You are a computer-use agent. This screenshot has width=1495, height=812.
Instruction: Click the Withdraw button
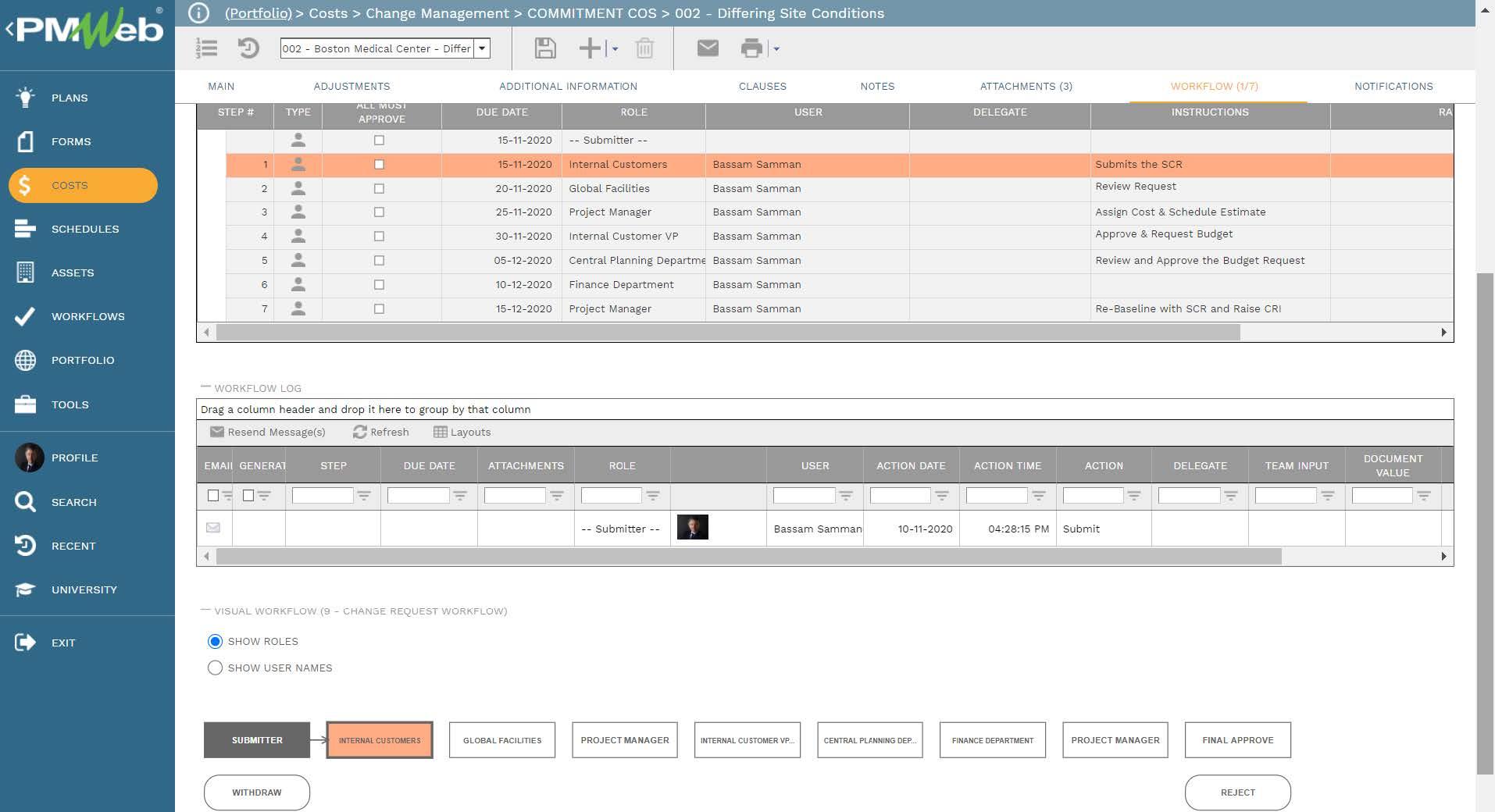point(257,792)
